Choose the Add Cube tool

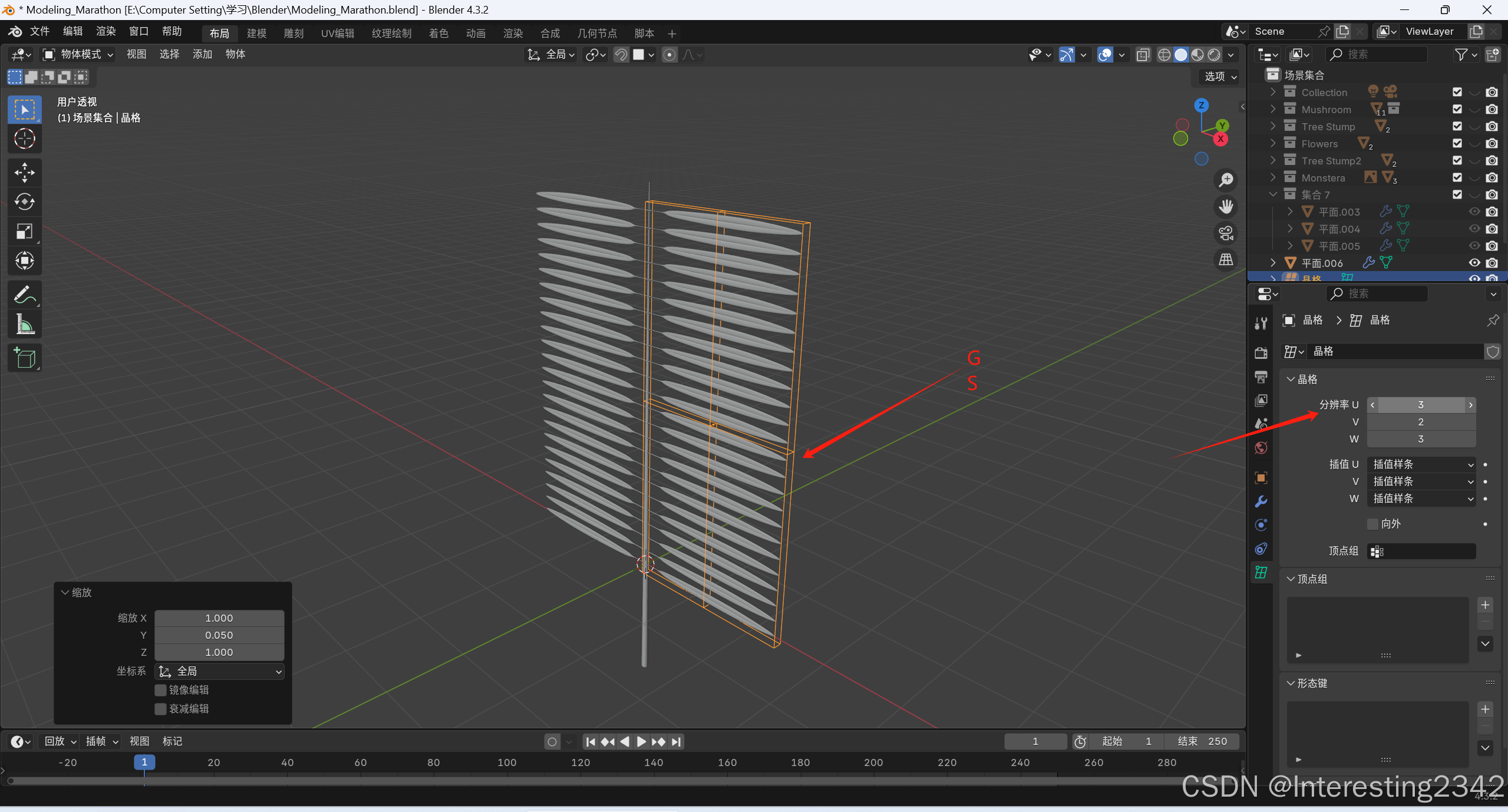[x=24, y=358]
